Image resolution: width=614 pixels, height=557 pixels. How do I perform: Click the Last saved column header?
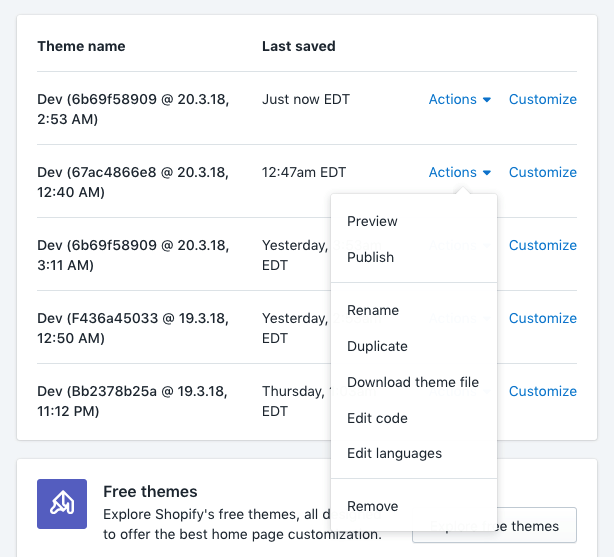tap(299, 46)
